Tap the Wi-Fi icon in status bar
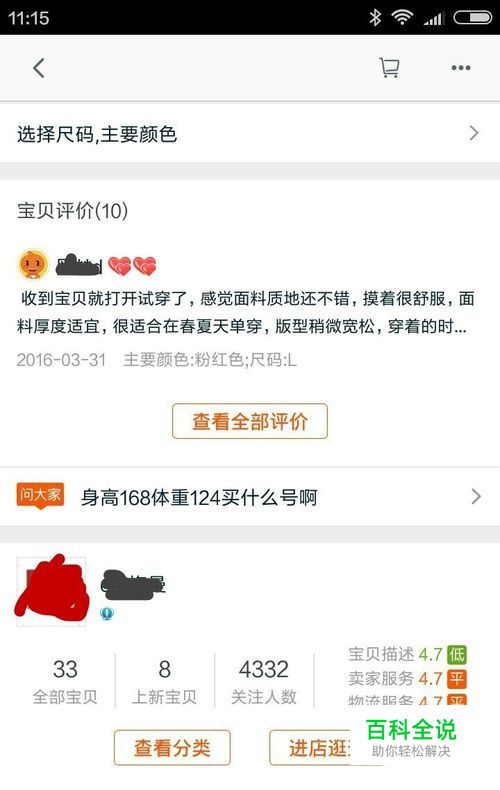500x790 pixels. 402,18
